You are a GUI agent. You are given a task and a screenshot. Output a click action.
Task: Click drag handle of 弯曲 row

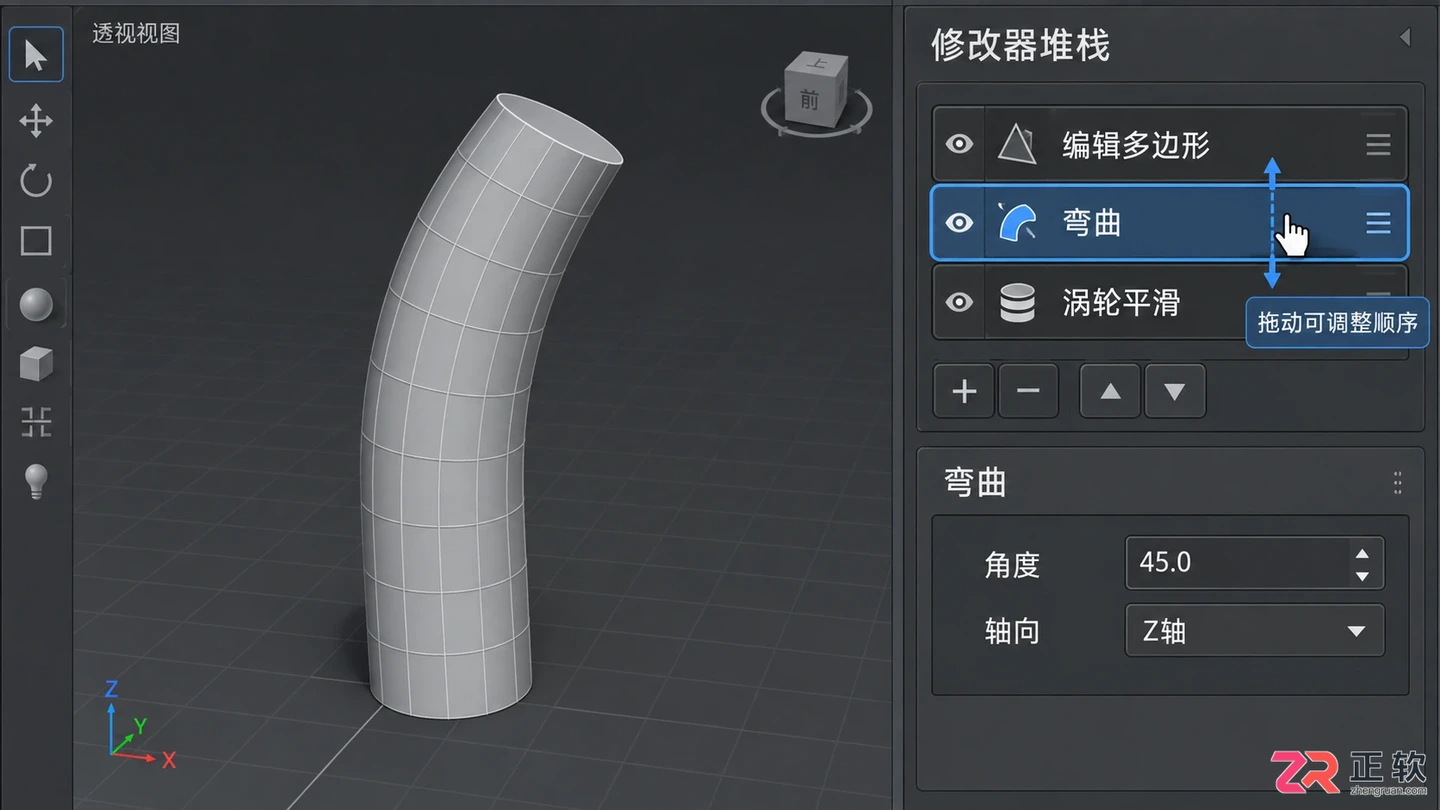[x=1378, y=223]
